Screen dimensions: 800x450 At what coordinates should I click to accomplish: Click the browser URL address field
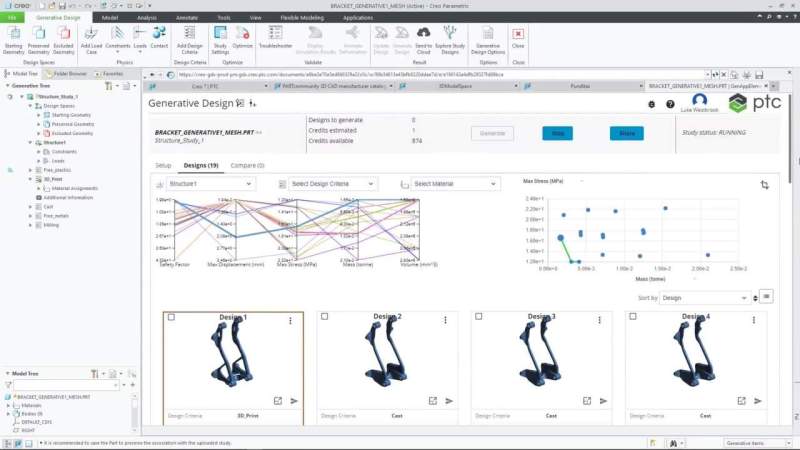pos(442,74)
